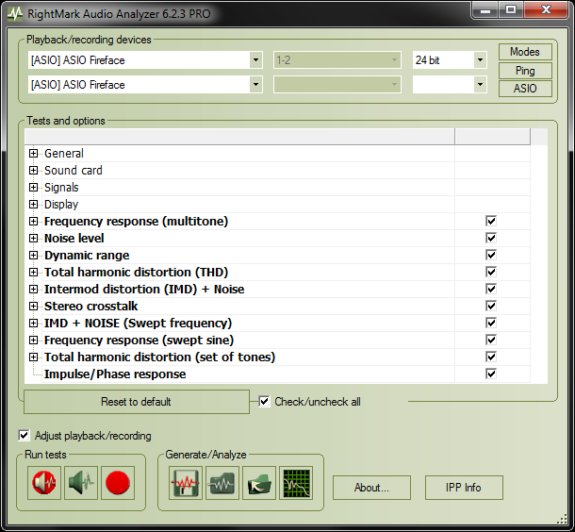Click the checkbox column header in options list
Screen dimensions: 575x532
point(492,136)
